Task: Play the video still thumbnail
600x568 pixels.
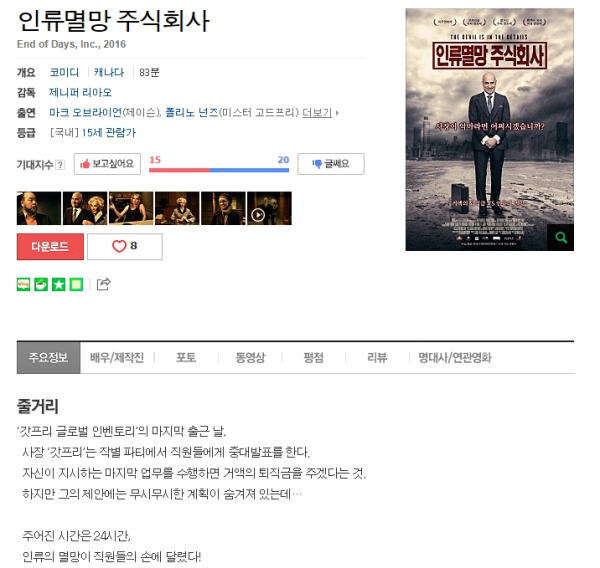Action: (x=269, y=208)
